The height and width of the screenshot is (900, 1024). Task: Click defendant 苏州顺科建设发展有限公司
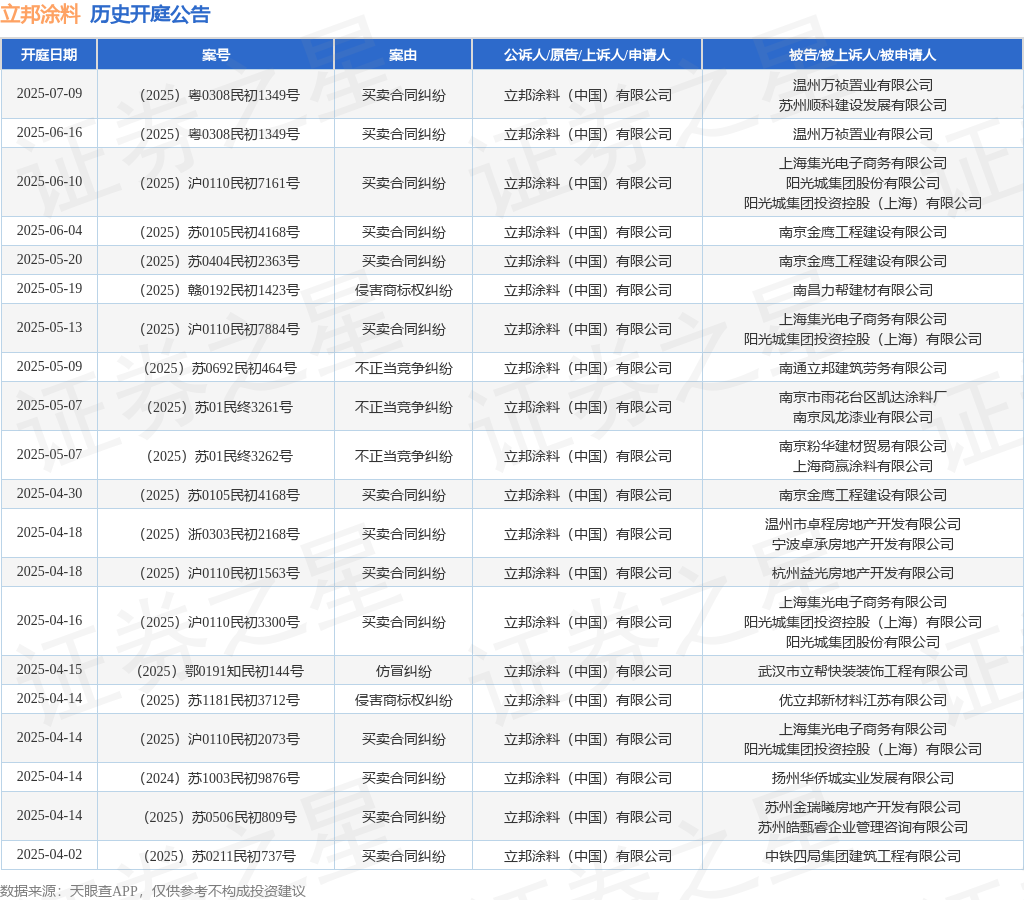863,105
